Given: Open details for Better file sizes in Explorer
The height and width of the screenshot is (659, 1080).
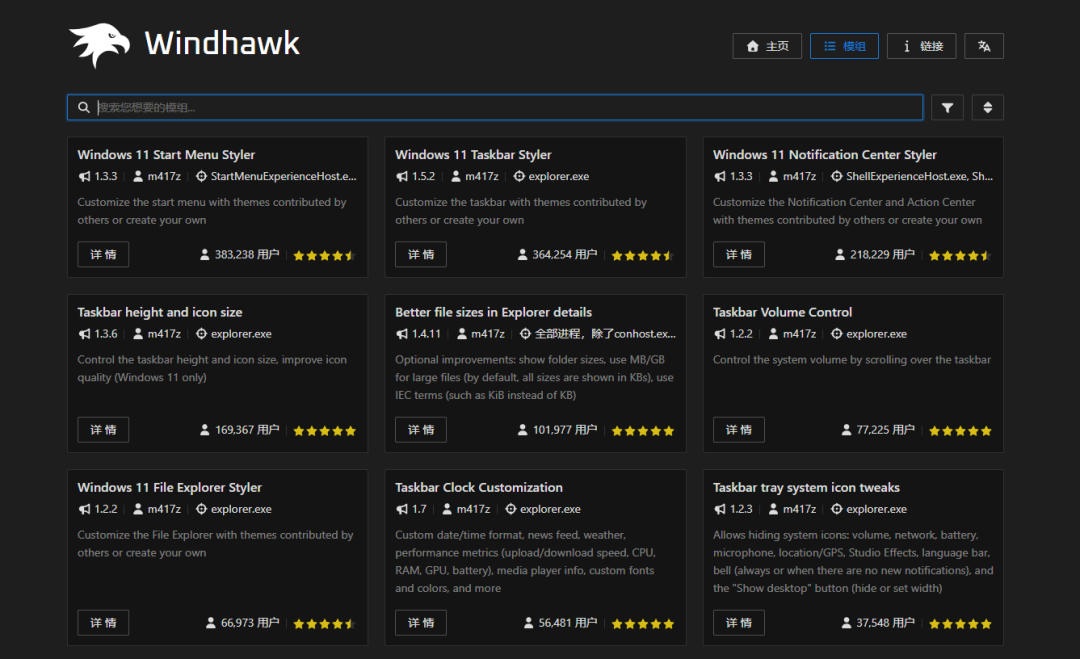Looking at the screenshot, I should (x=421, y=430).
